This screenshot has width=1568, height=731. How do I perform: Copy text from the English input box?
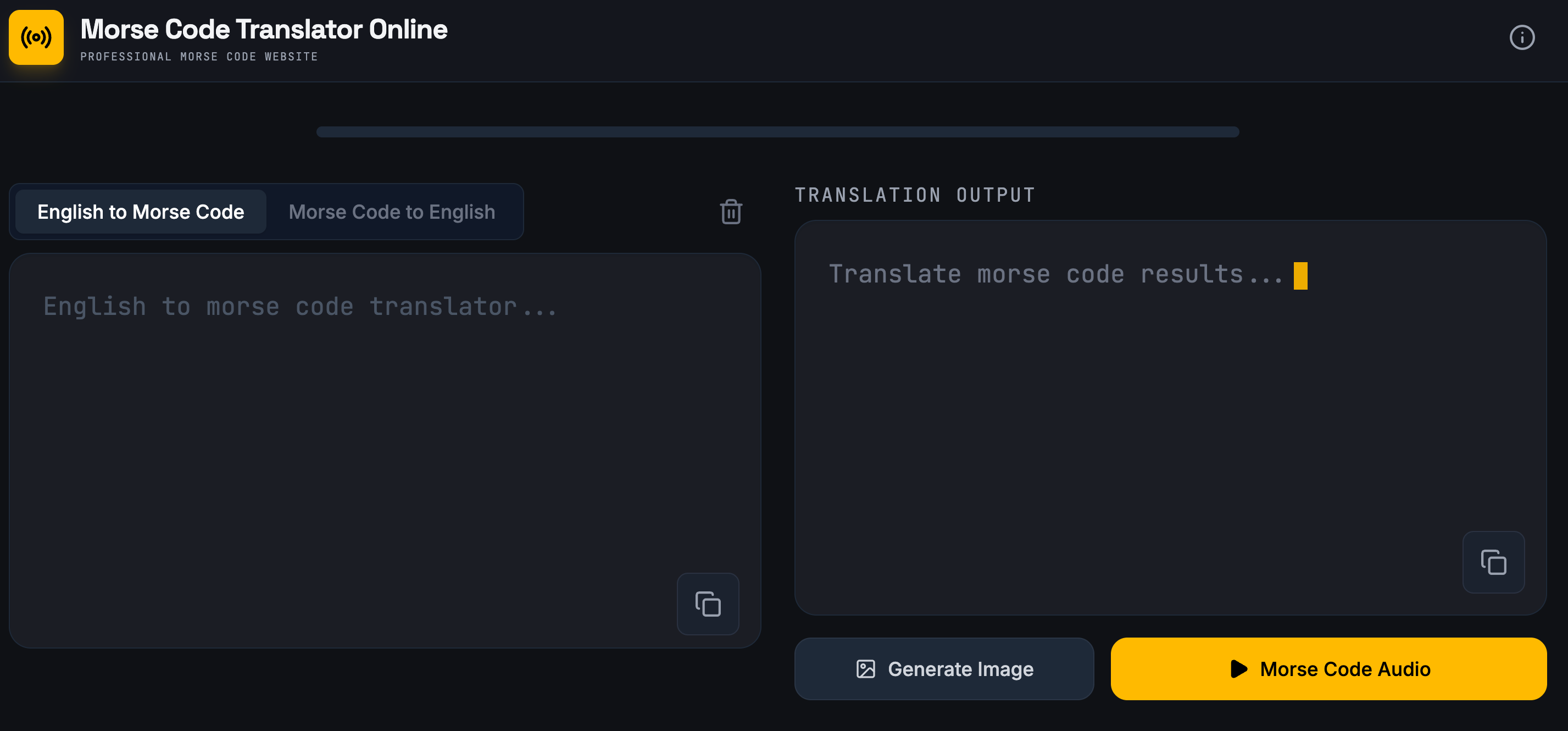click(707, 603)
